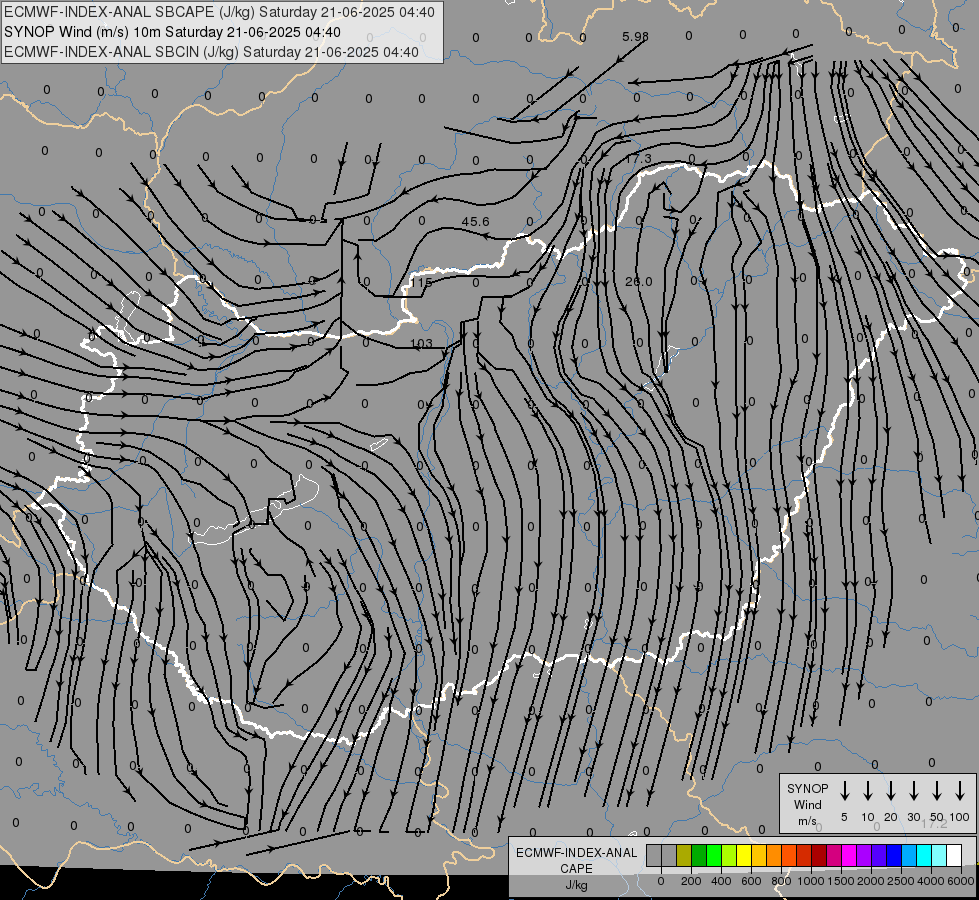Click the 45.6 value on the map
The image size is (979, 900).
[475, 222]
